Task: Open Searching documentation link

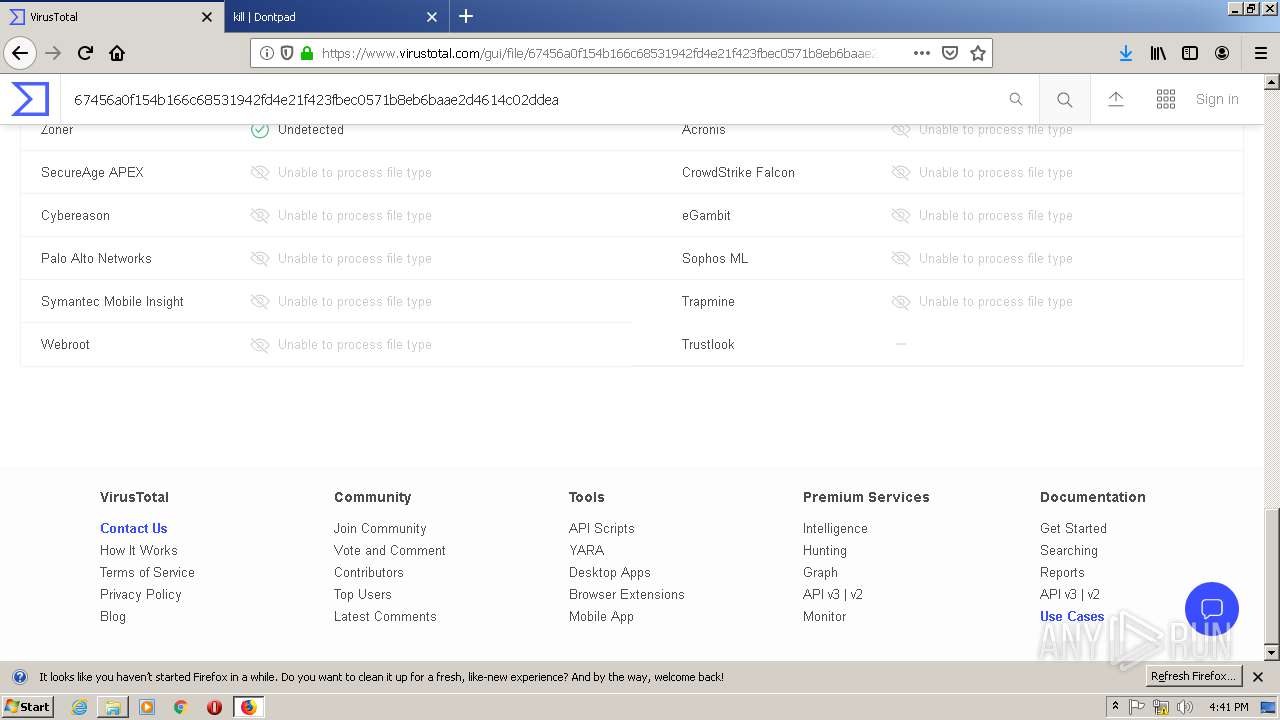Action: click(1069, 550)
